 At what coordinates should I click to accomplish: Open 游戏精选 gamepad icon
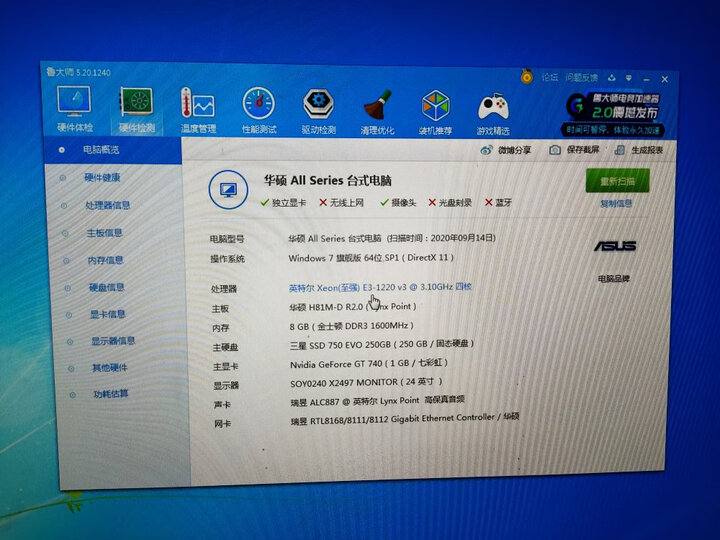click(493, 113)
